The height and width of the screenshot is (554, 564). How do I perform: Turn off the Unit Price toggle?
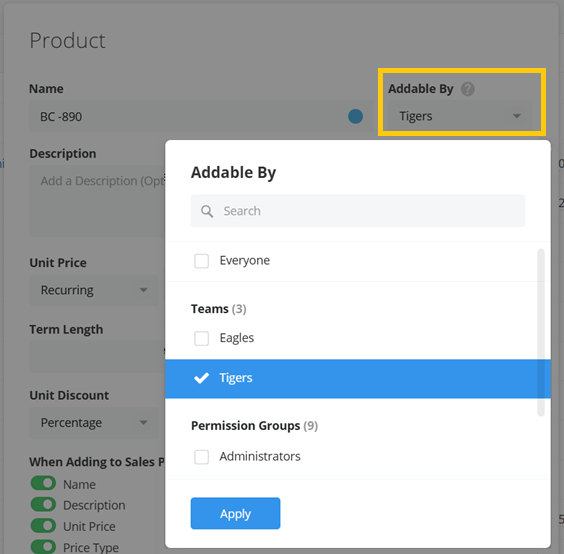coord(44,526)
